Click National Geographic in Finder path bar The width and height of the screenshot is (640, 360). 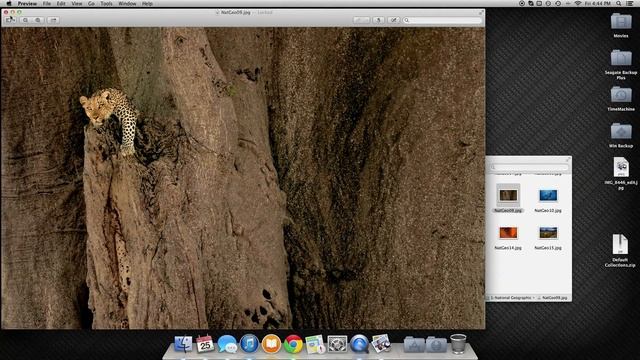click(x=510, y=298)
